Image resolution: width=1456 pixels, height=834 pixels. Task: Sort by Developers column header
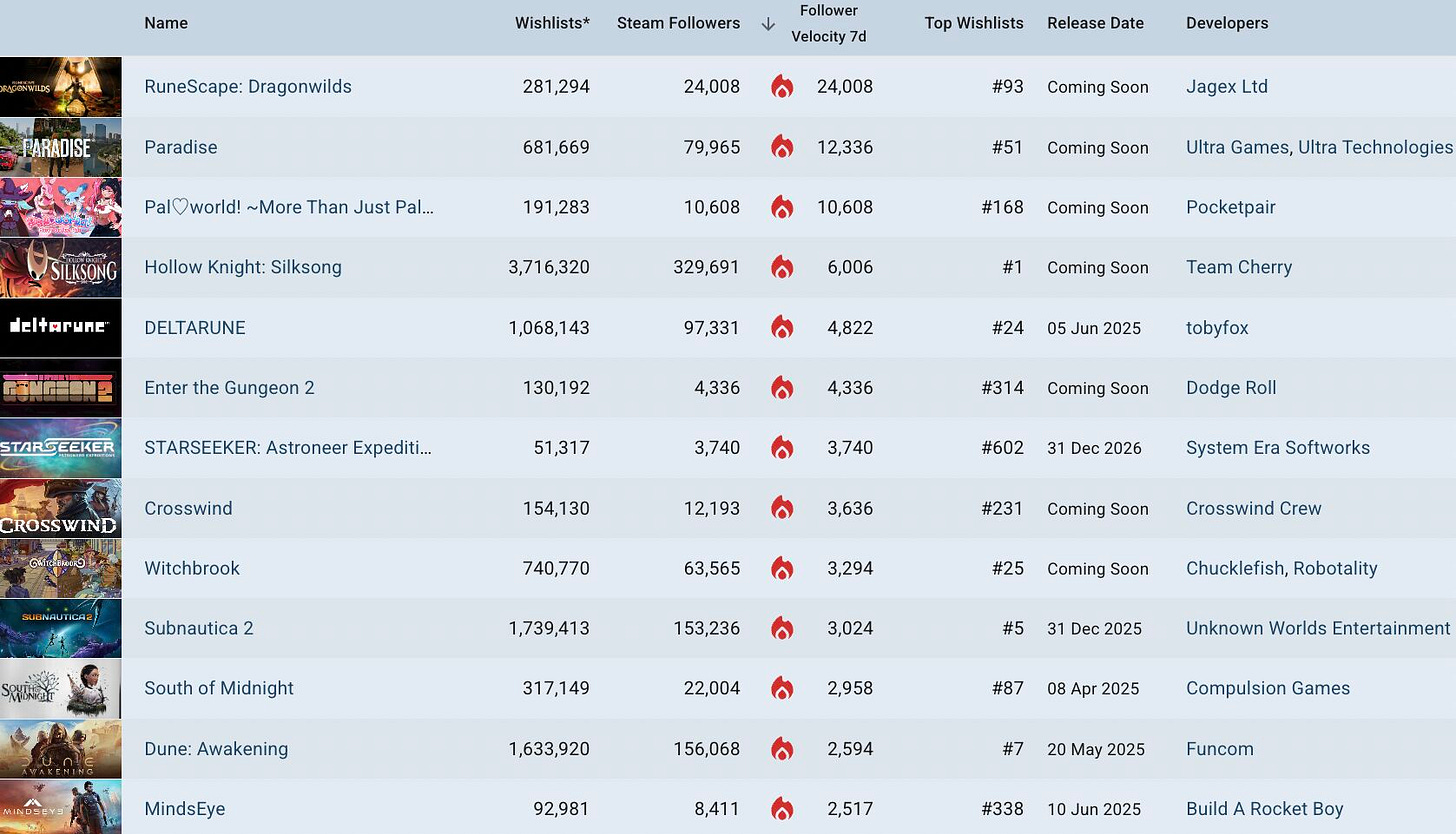pyautogui.click(x=1227, y=23)
